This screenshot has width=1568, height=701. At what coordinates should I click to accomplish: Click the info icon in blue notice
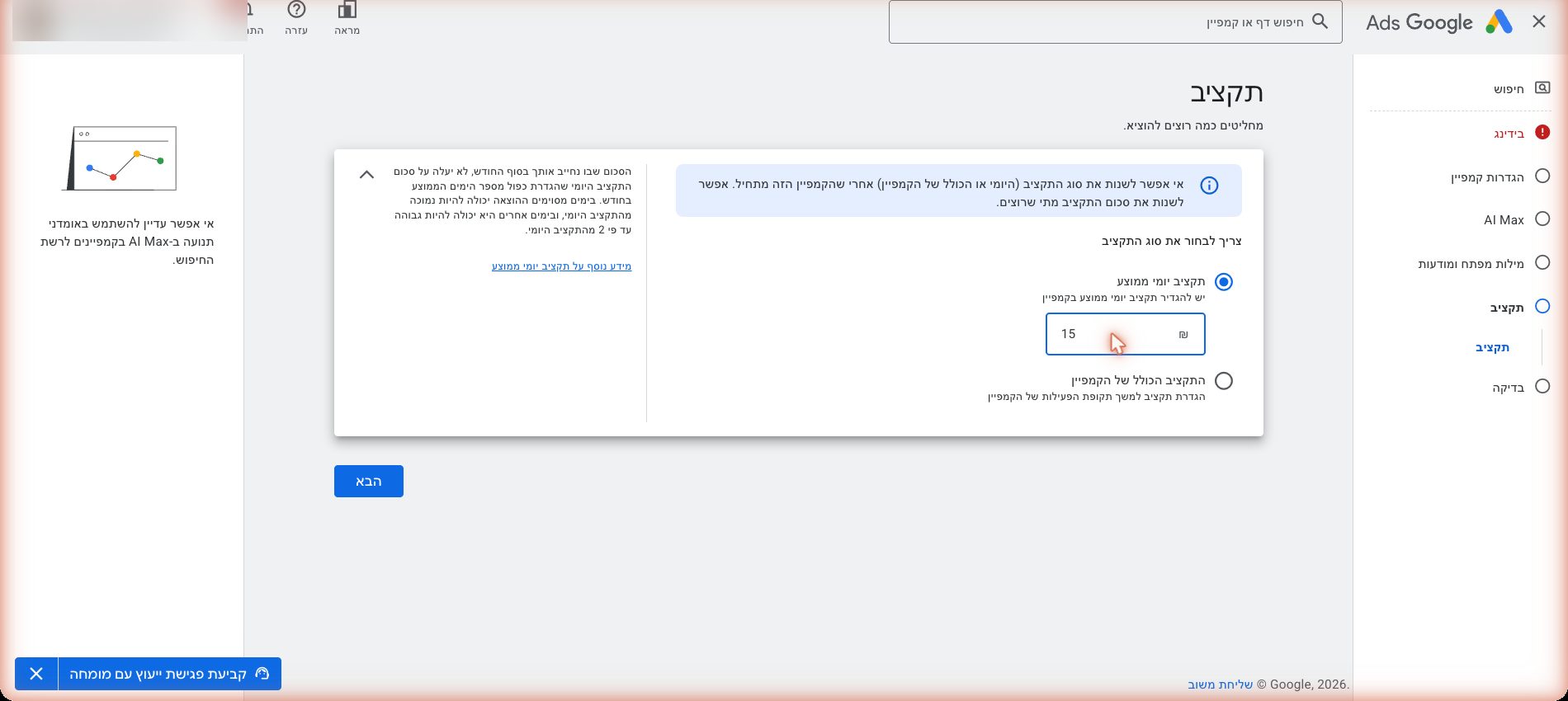pos(1209,186)
